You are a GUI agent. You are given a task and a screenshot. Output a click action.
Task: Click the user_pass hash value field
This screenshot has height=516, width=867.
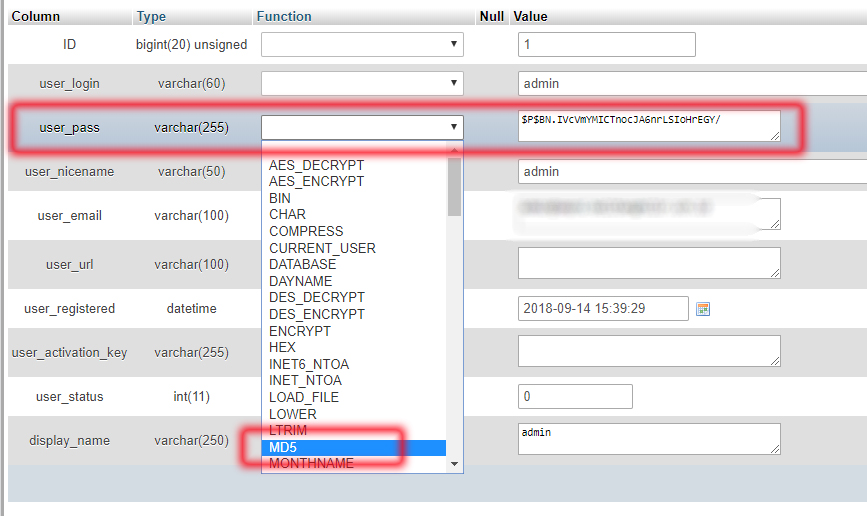[648, 125]
